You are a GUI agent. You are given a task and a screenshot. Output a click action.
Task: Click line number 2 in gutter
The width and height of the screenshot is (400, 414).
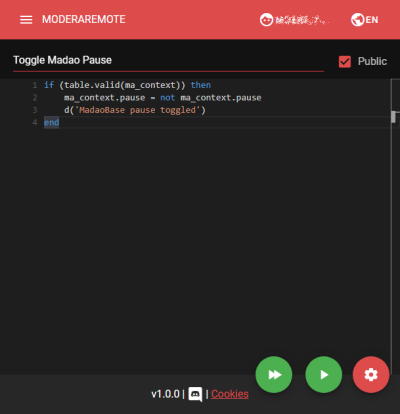(x=35, y=98)
